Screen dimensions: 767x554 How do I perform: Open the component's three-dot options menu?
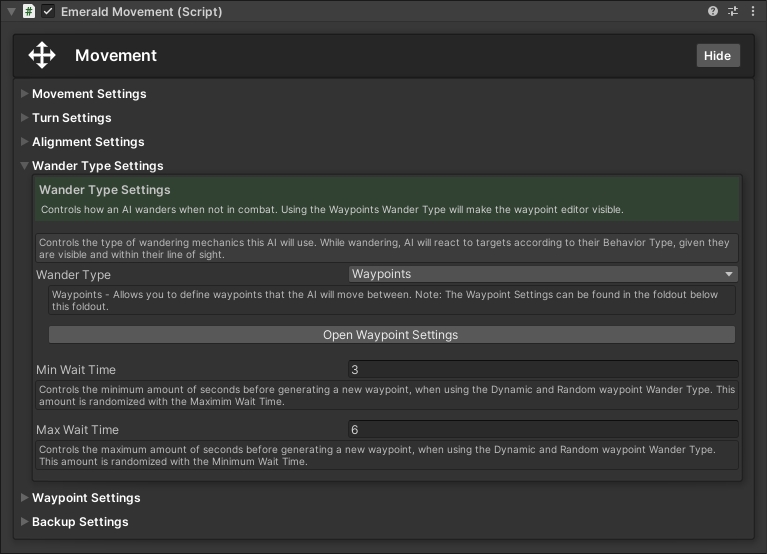coord(752,12)
